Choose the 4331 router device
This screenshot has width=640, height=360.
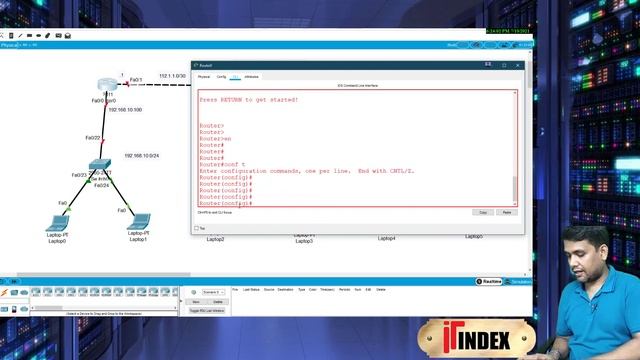pyautogui.click(x=36, y=292)
